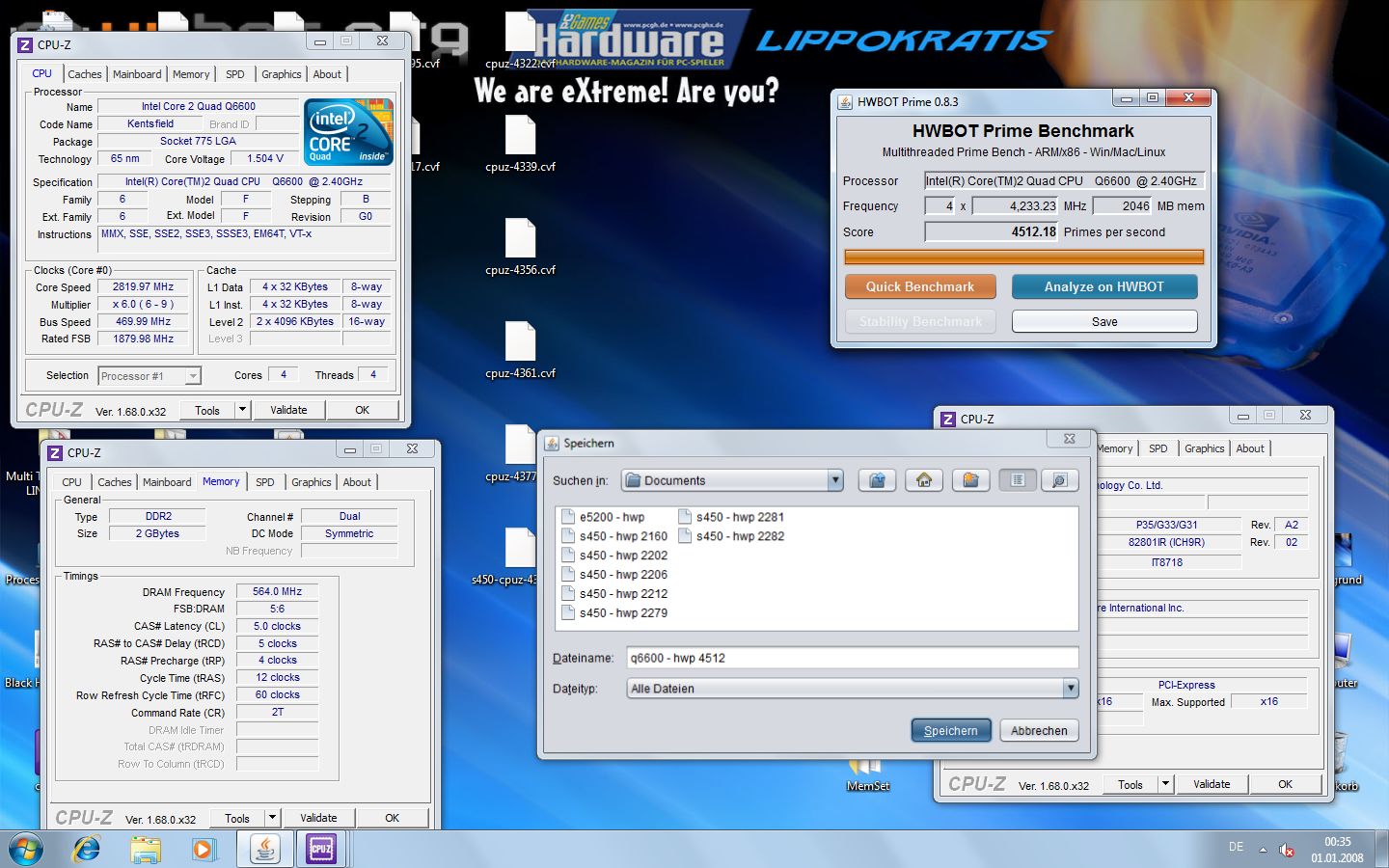The width and height of the screenshot is (1389, 868).
Task: Select file 's450 - hwp 2282'
Action: 731,536
